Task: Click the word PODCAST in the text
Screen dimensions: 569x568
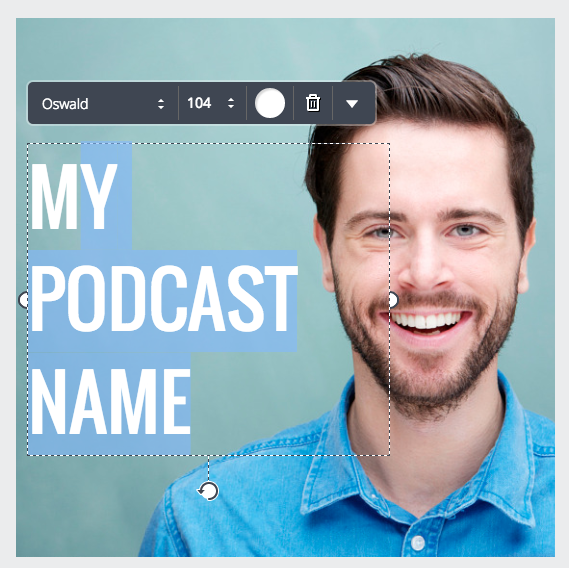Action: [x=164, y=299]
